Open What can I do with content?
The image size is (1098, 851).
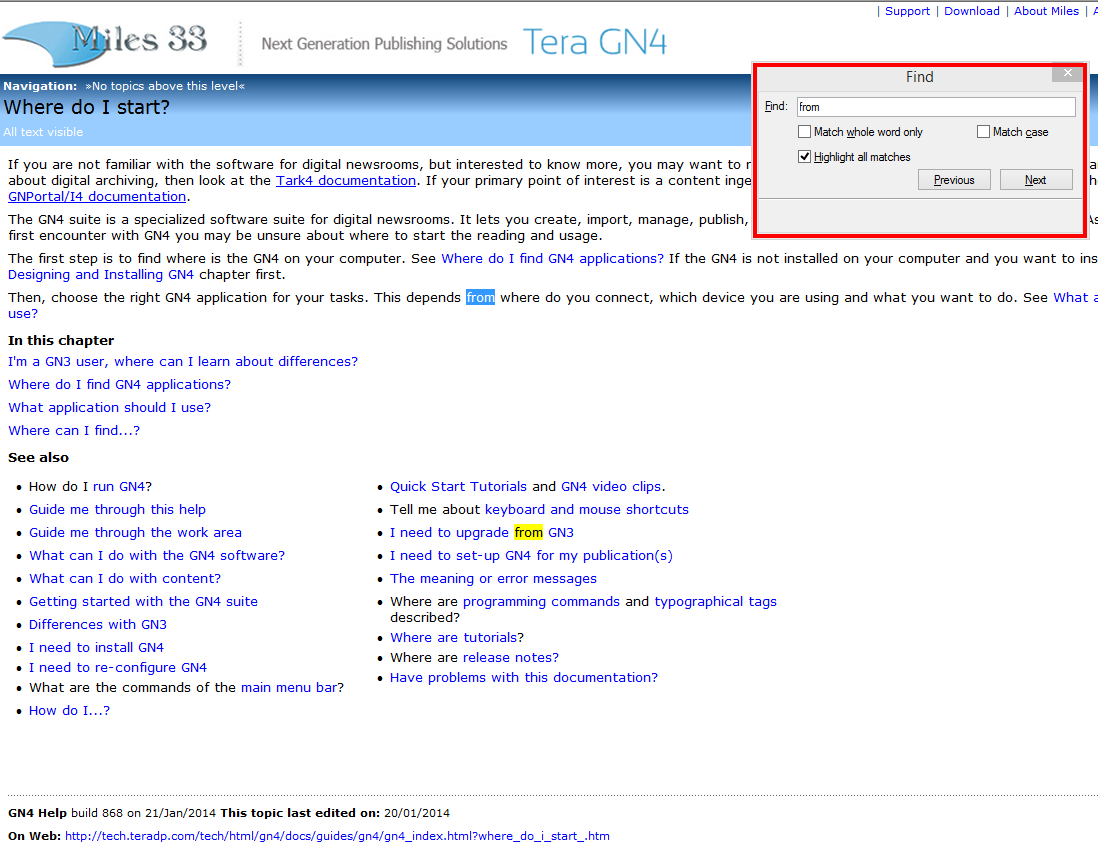(x=125, y=579)
